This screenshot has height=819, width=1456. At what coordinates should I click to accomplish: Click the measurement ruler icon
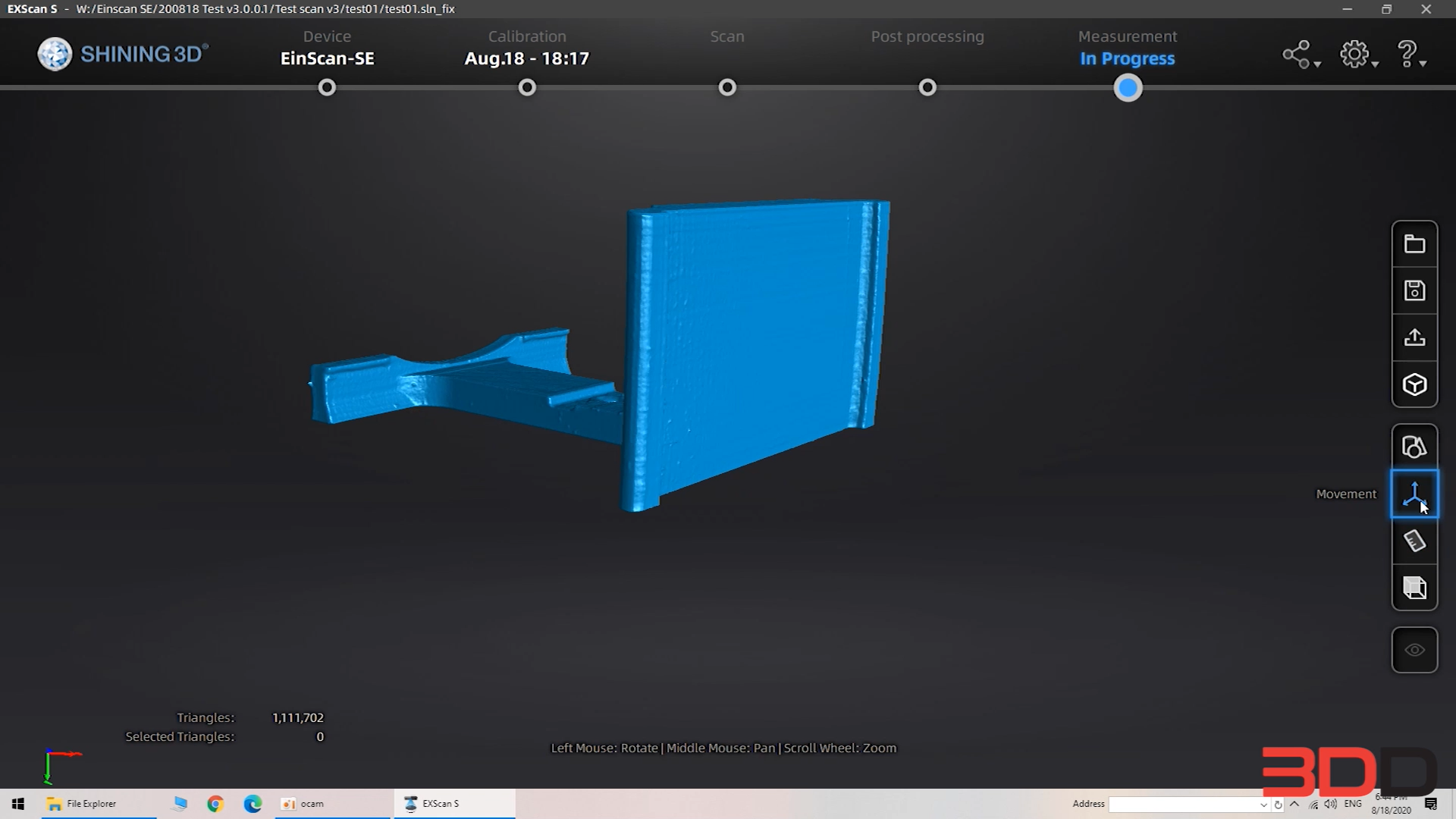1414,541
